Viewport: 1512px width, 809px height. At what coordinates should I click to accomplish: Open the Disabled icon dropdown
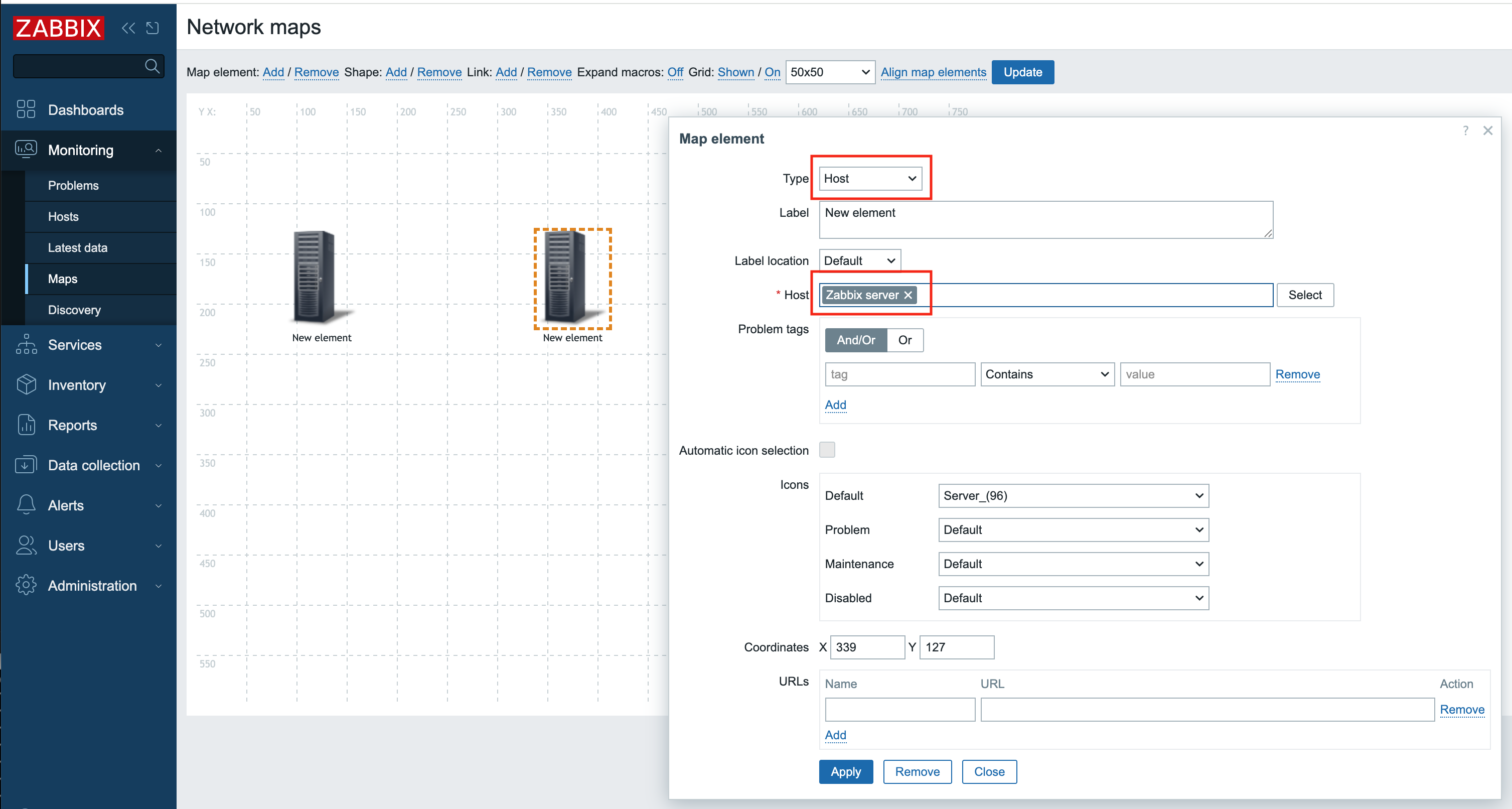pyautogui.click(x=1074, y=598)
